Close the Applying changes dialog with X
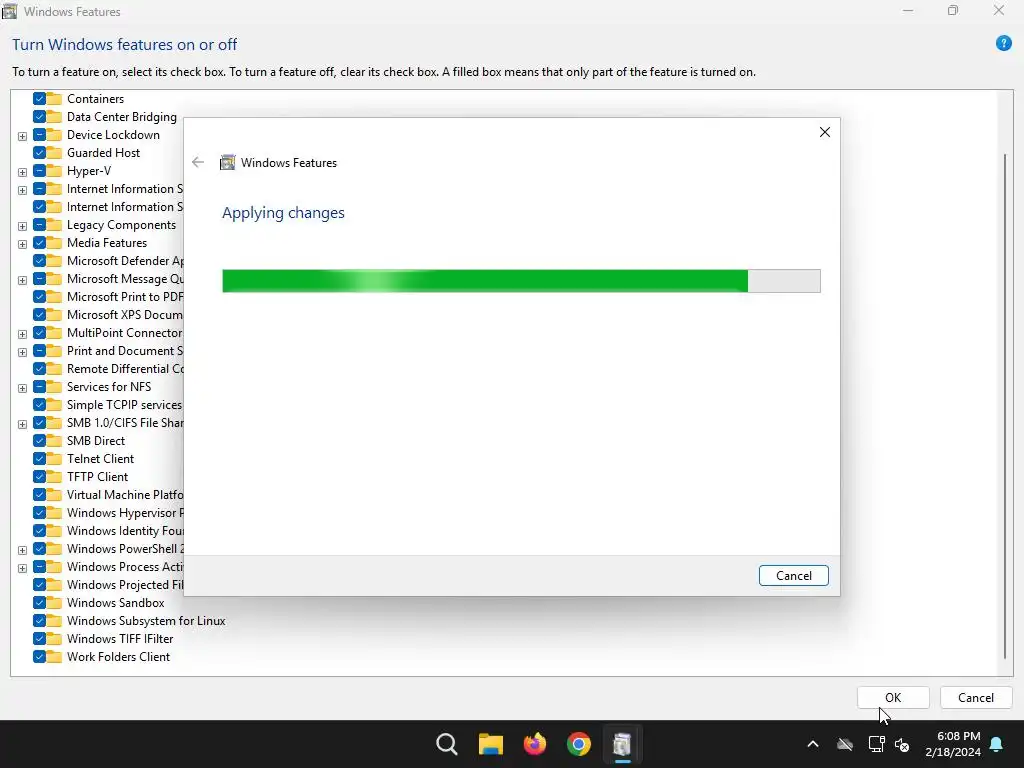 pyautogui.click(x=825, y=132)
